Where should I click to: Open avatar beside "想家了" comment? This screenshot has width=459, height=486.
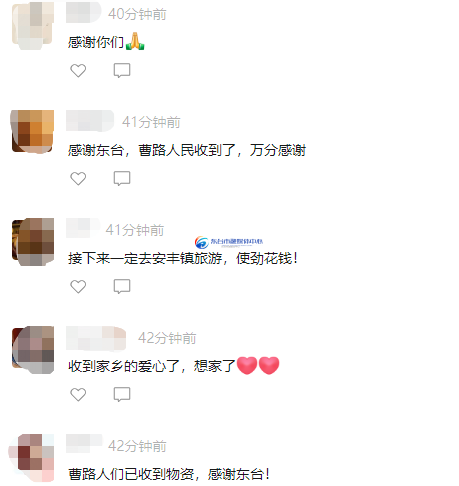33,350
